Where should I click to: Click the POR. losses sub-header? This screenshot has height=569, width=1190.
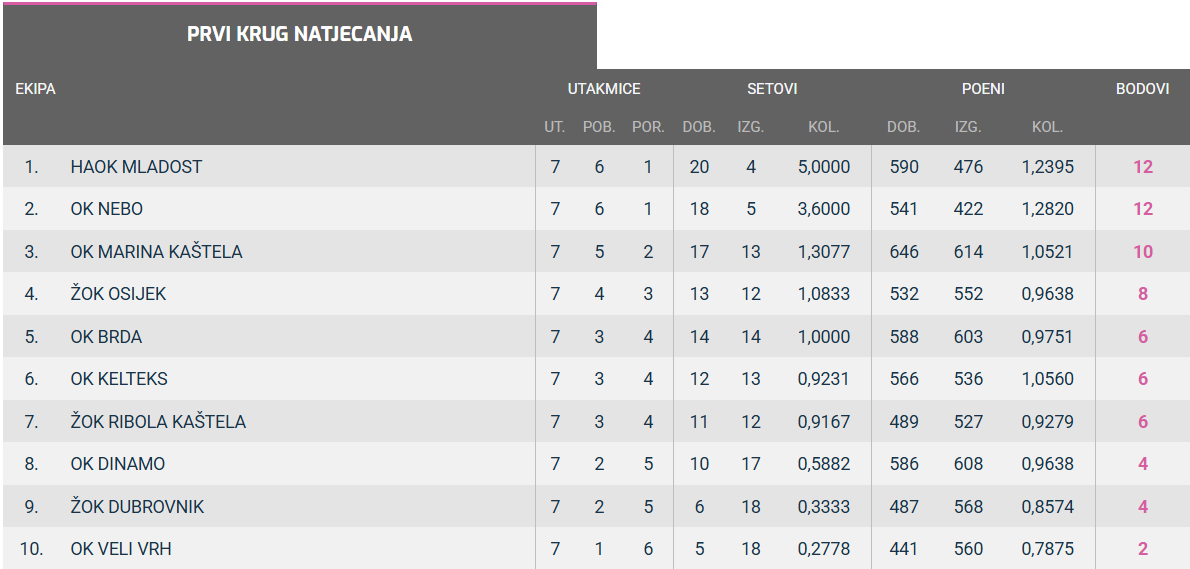648,127
